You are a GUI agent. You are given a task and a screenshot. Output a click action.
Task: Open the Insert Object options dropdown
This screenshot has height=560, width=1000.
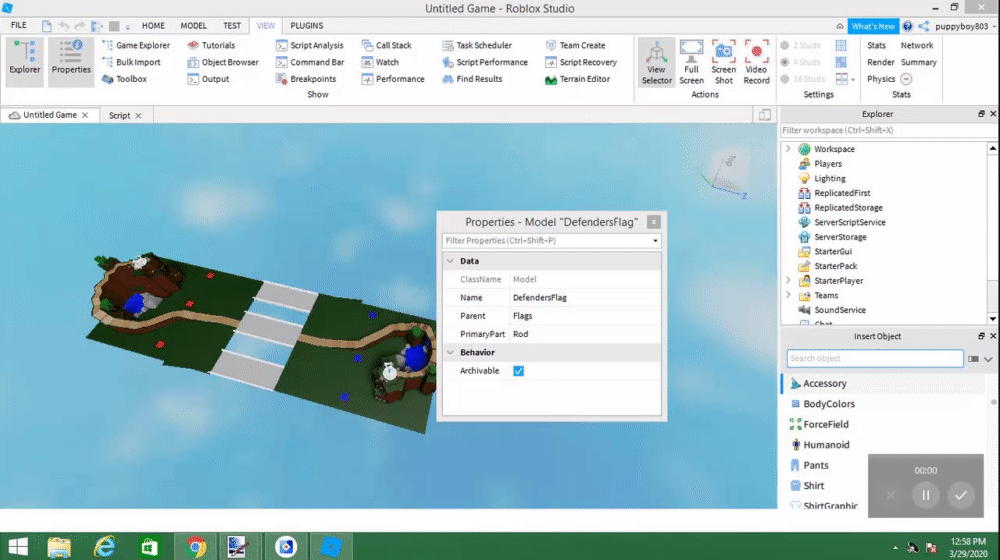pyautogui.click(x=988, y=359)
